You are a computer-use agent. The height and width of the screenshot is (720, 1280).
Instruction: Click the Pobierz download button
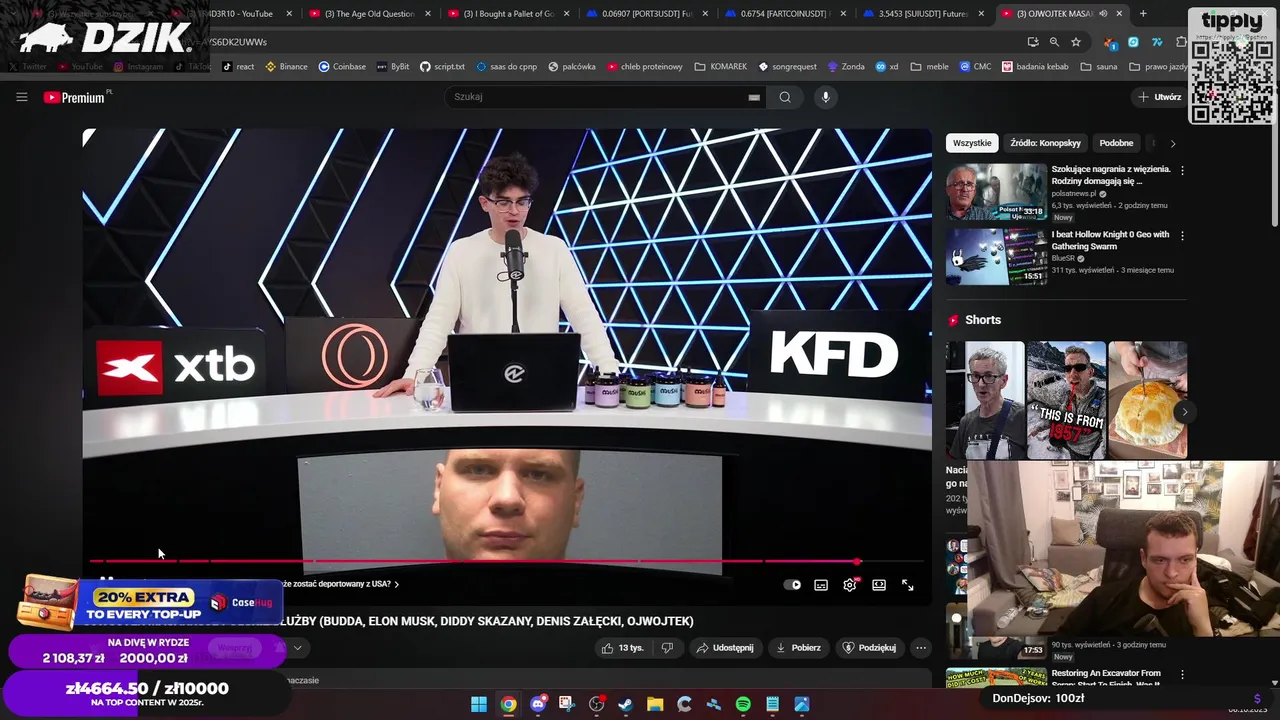tap(798, 648)
